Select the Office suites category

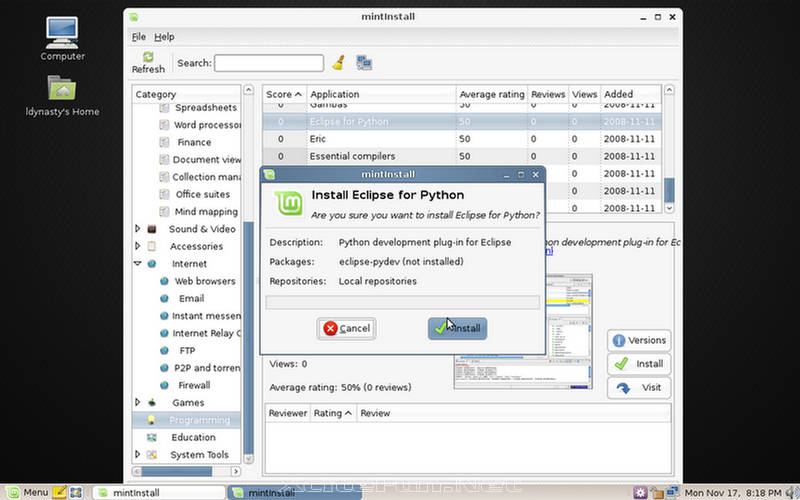[203, 194]
